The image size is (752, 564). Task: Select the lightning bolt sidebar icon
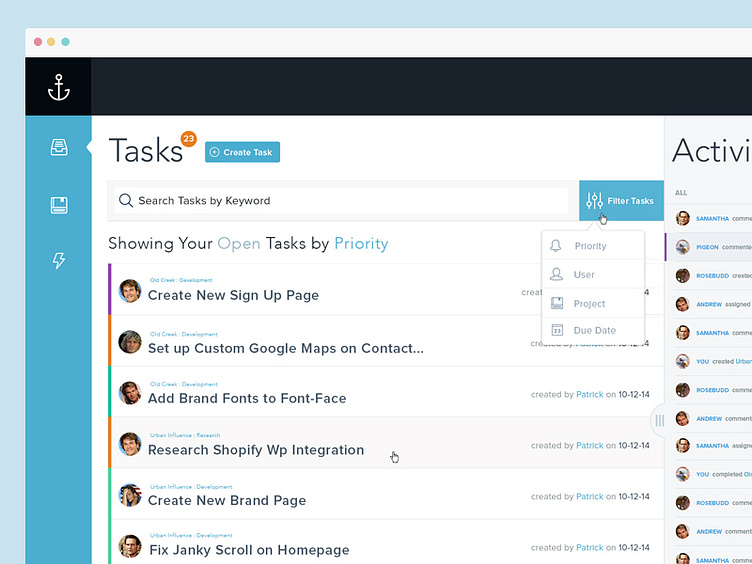[59, 260]
